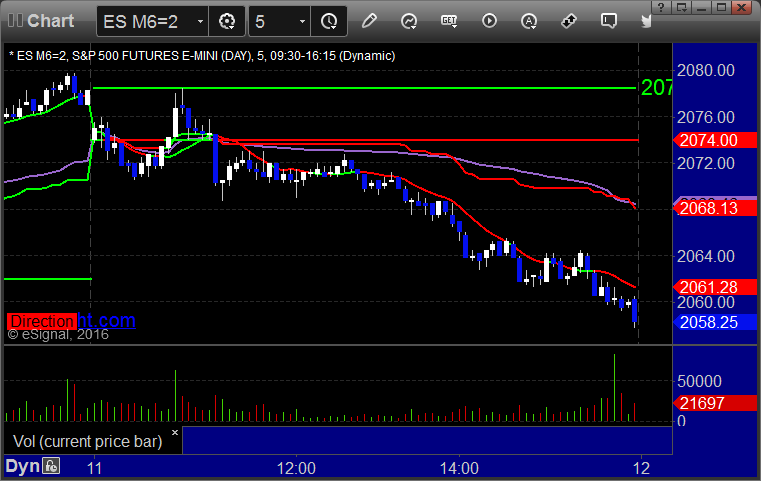The height and width of the screenshot is (481, 761).
Task: Click the 2064.00 price axis label
Action: 706,256
